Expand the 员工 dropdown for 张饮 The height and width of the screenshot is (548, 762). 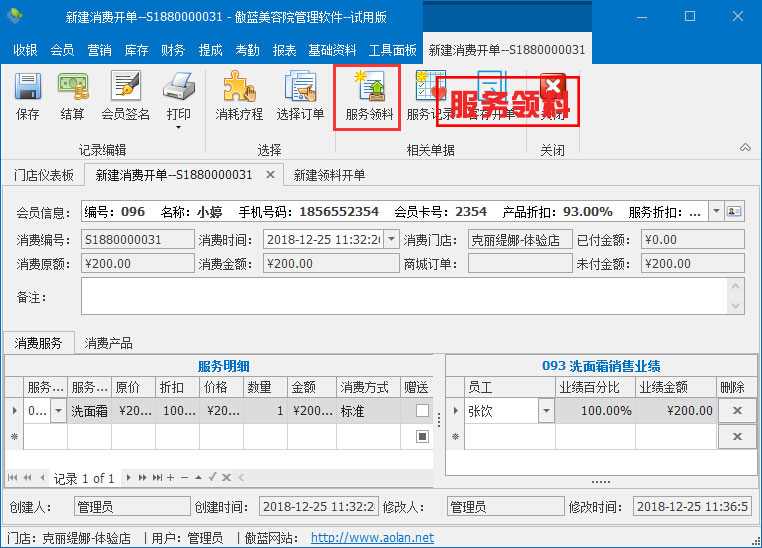pyautogui.click(x=546, y=411)
